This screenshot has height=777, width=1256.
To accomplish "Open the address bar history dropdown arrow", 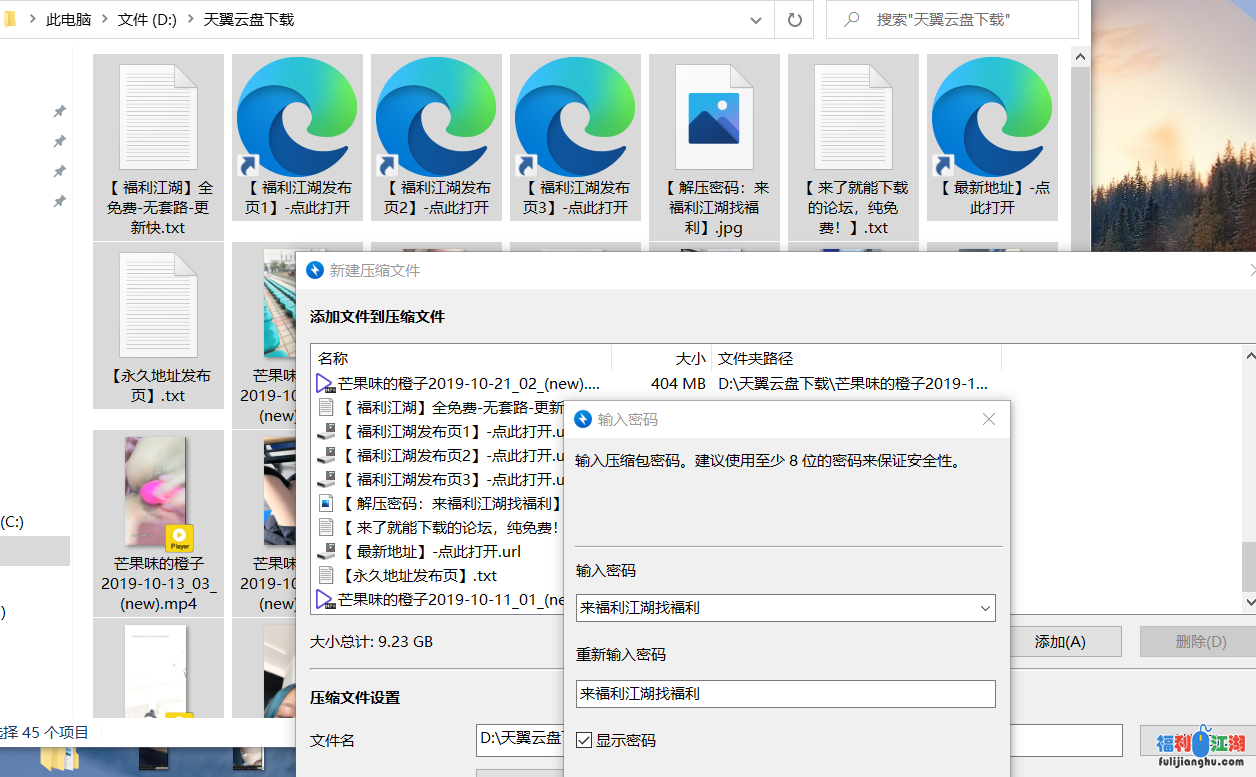I will coord(757,19).
